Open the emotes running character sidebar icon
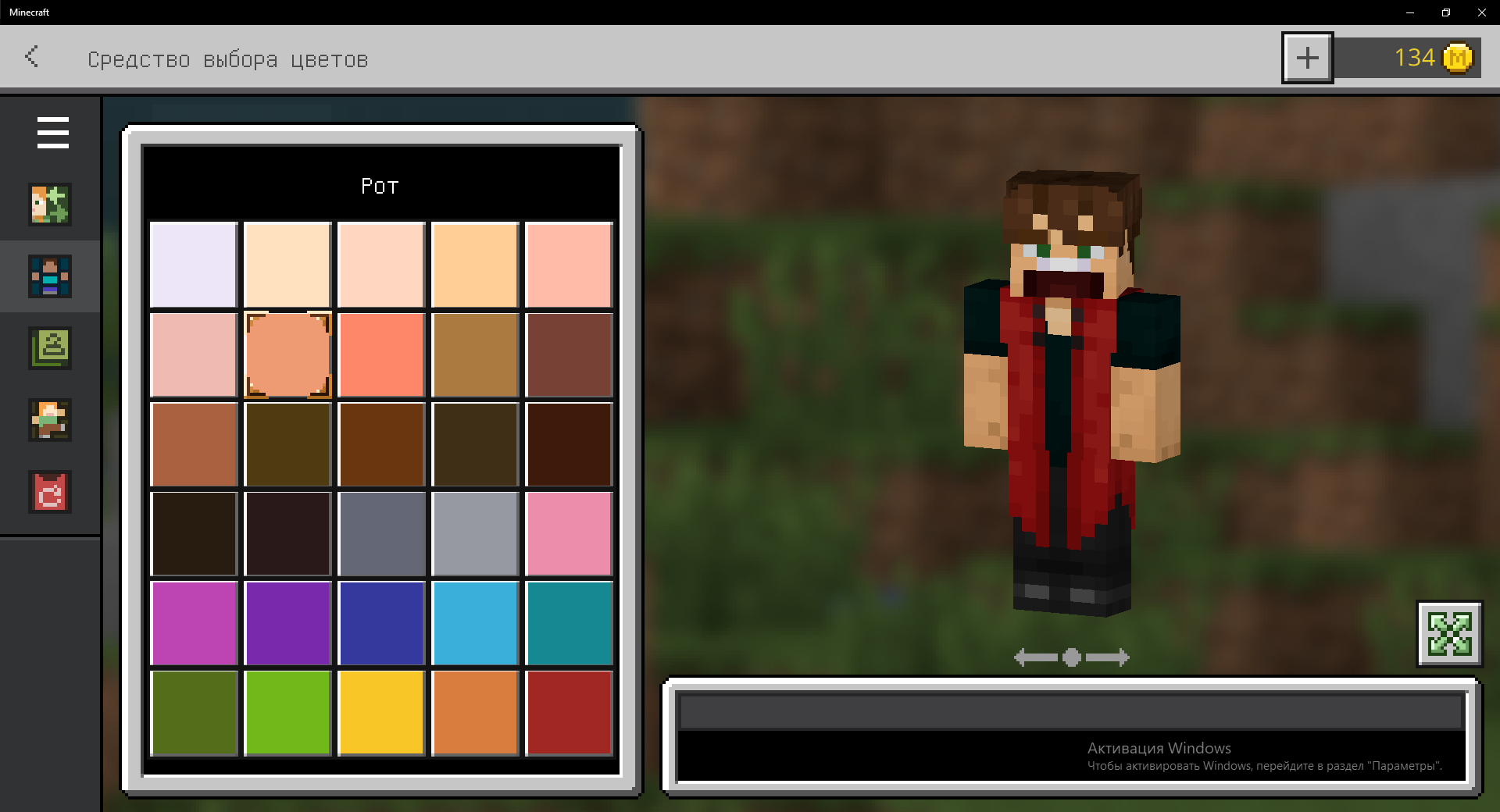Viewport: 1500px width, 812px height. 50,420
